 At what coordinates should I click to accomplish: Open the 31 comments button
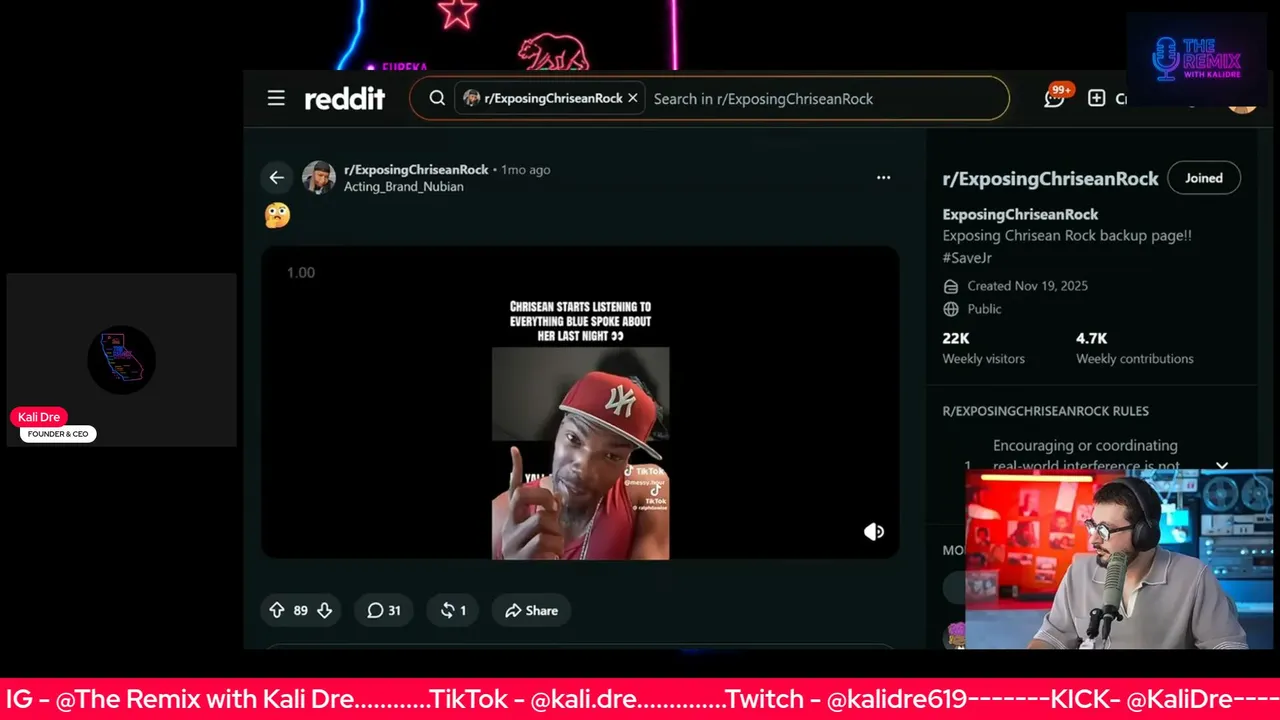(384, 610)
